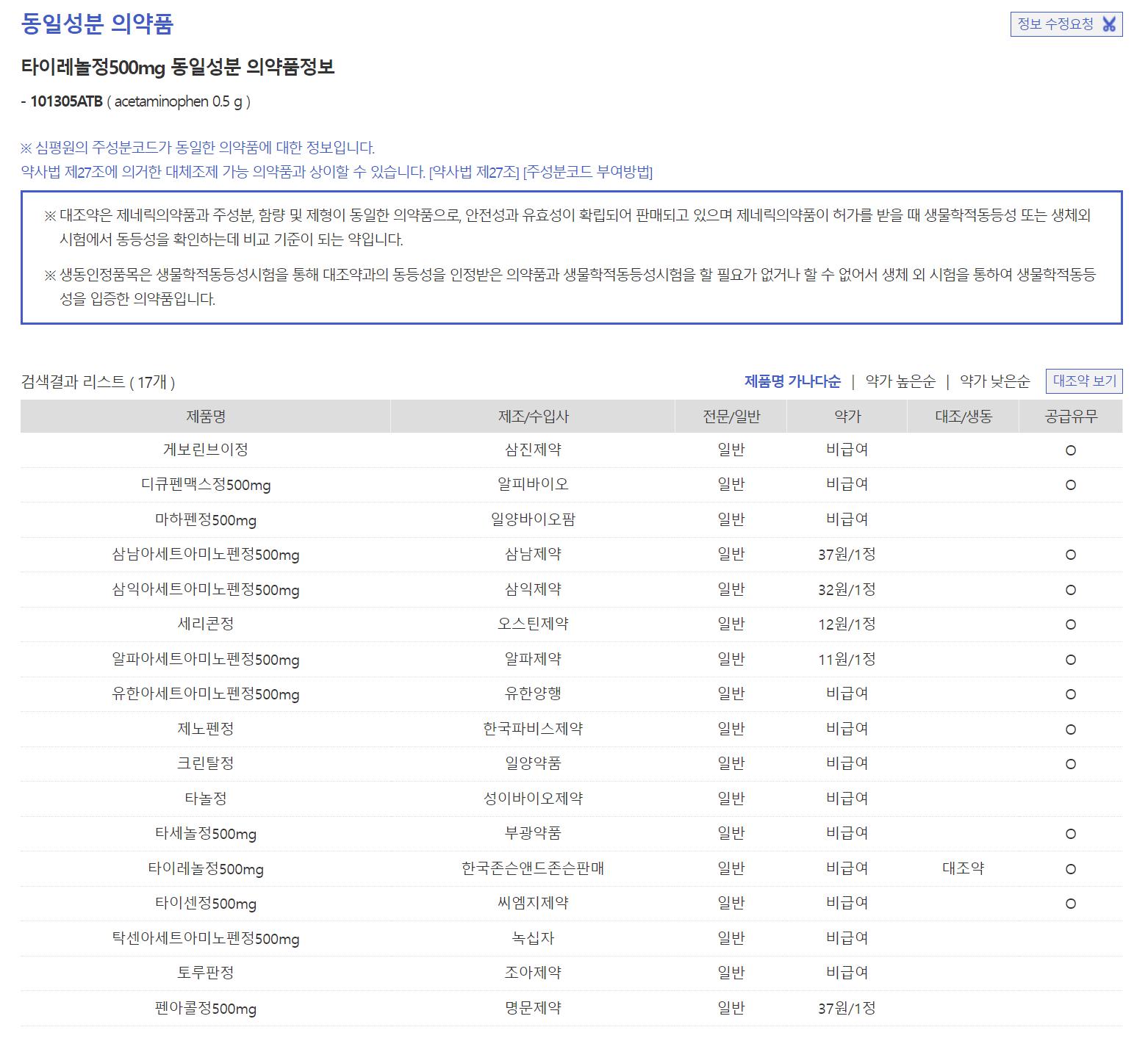Open product 알파아세트아미노펜정500mg

pyautogui.click(x=206, y=660)
